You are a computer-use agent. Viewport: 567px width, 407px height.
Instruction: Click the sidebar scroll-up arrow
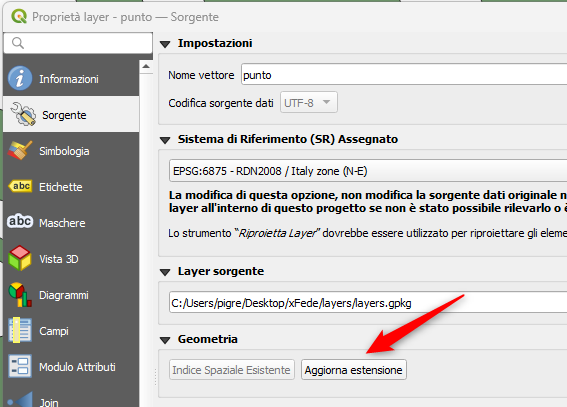(x=146, y=66)
